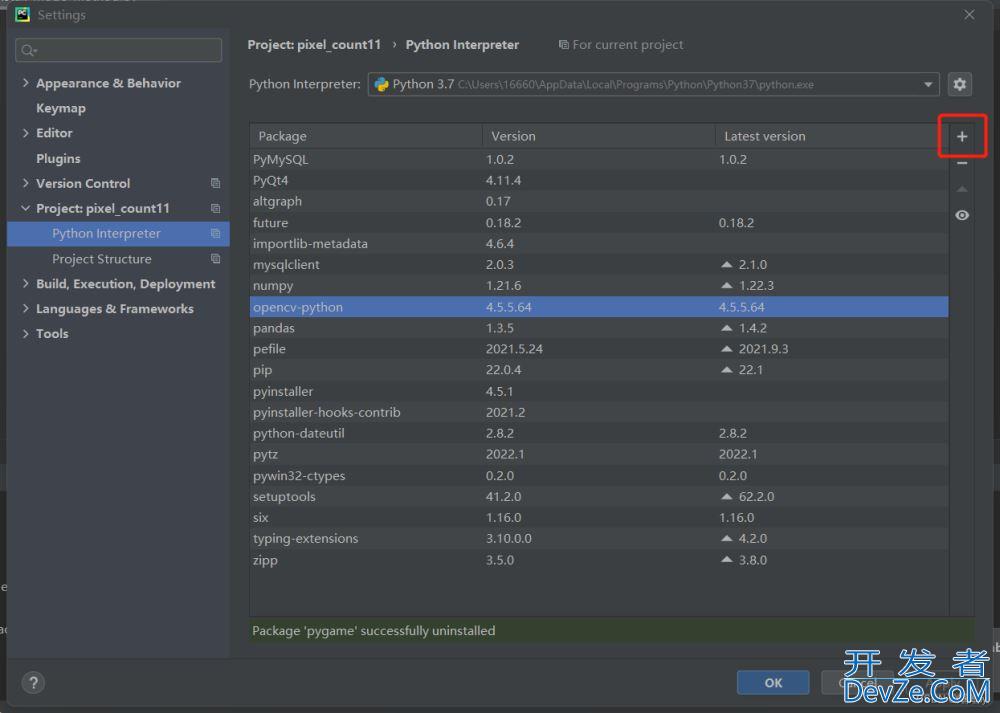Select pyinstaller-hooks-contrib package row
1000x713 pixels.
pos(599,412)
